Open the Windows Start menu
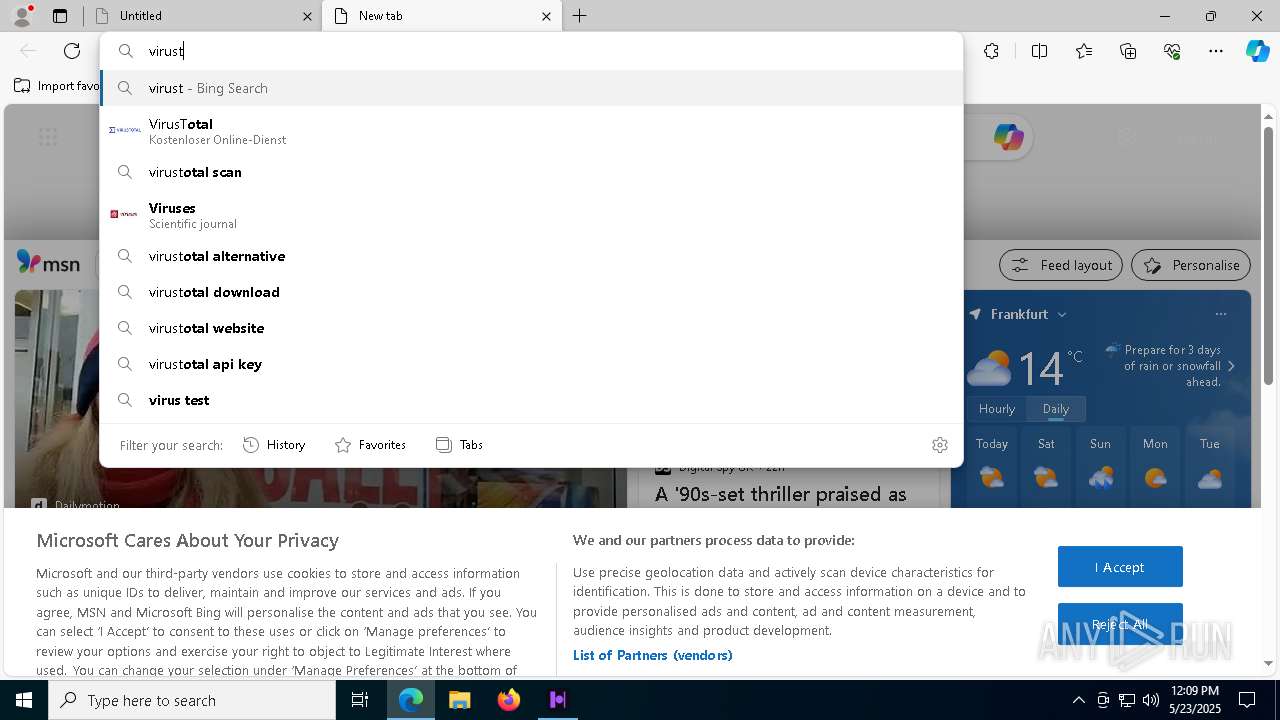This screenshot has width=1280, height=720. (x=24, y=700)
